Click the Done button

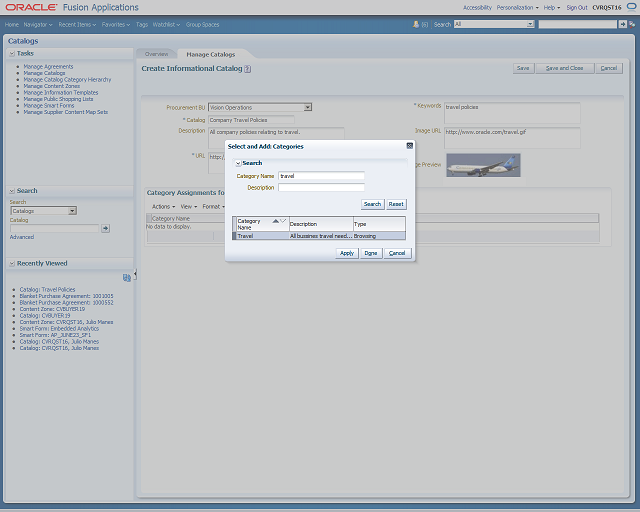[x=371, y=253]
